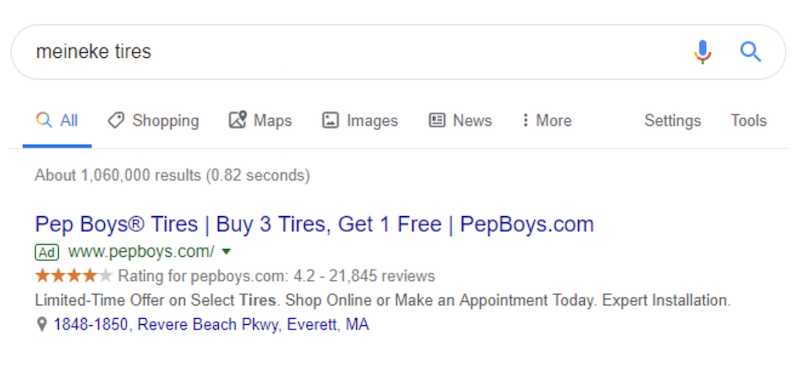Screen dimensions: 800x366
Task: Click the green Ad badge label
Action: pyautogui.click(x=47, y=252)
